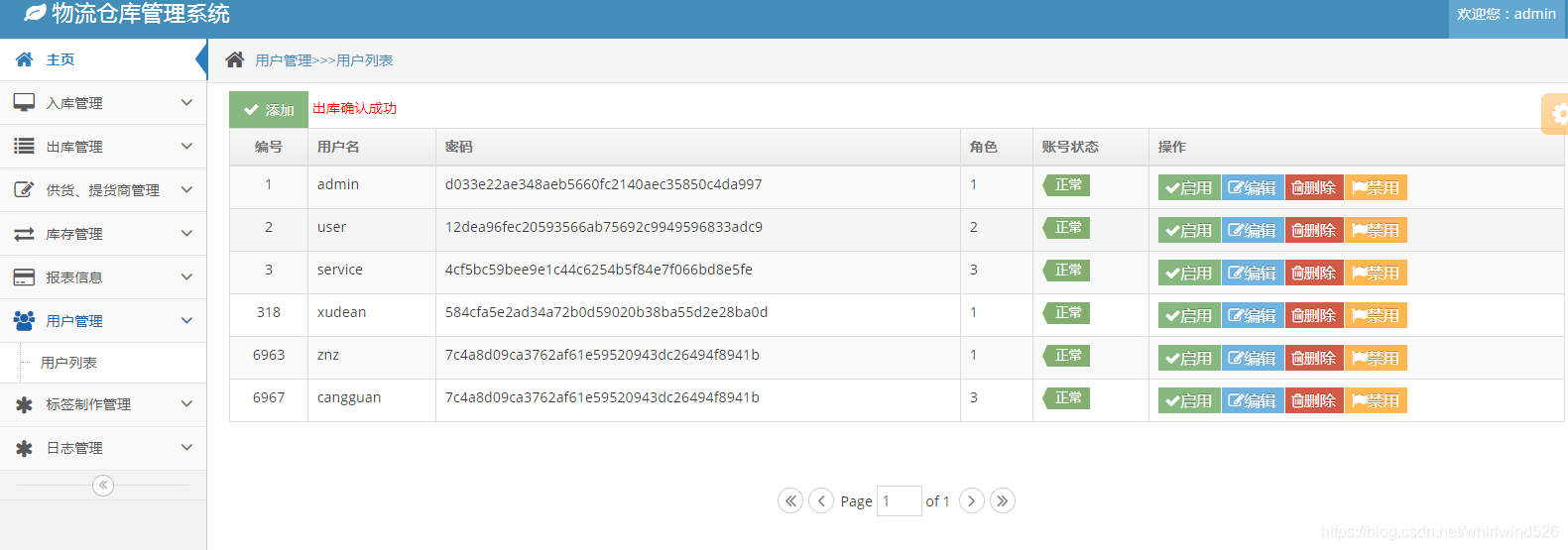Viewport: 1568px width, 550px height.
Task: Expand the 日志管理 menu chevron
Action: pos(186,447)
